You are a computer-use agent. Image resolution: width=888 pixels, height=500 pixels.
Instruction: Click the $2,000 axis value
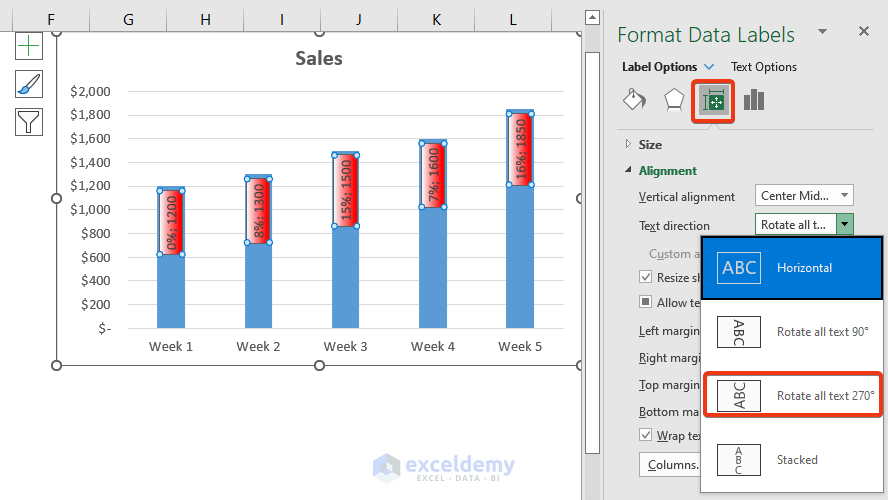tap(90, 91)
